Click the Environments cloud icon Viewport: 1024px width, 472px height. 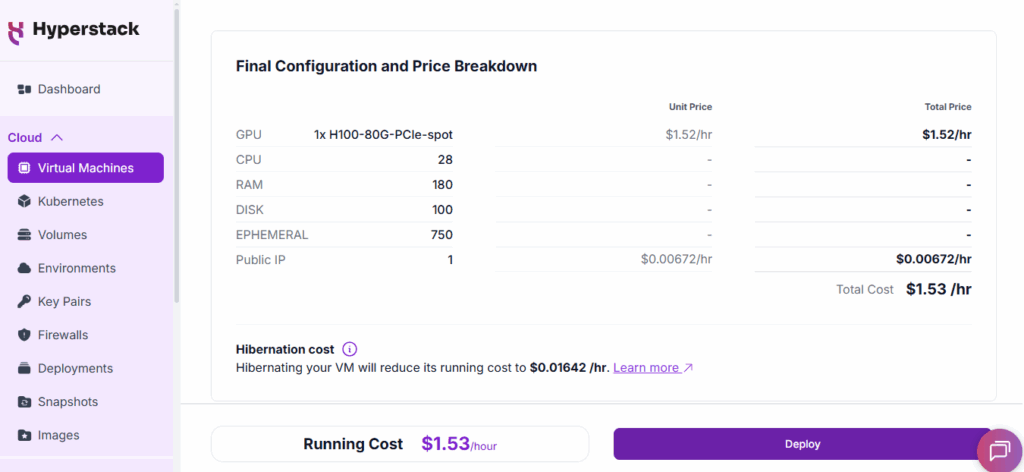click(25, 268)
